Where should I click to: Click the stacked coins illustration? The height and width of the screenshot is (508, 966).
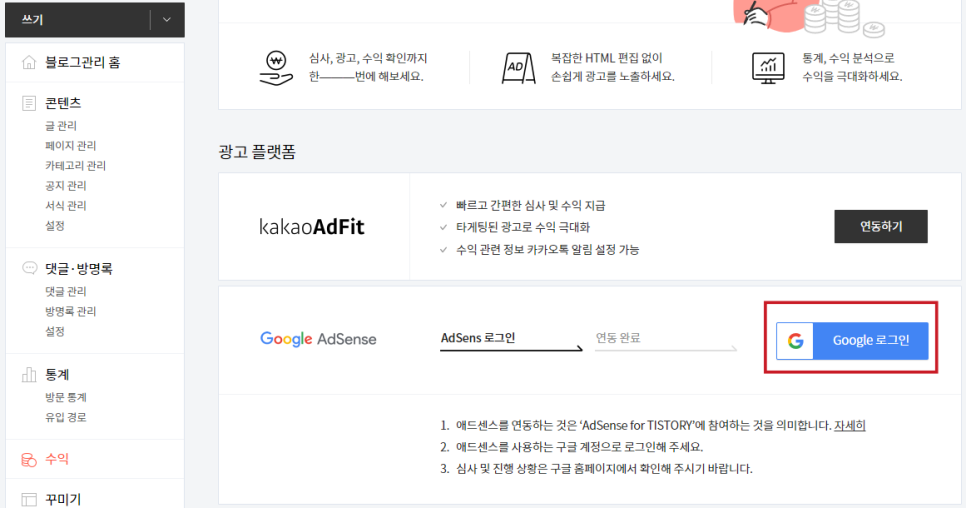[x=843, y=18]
